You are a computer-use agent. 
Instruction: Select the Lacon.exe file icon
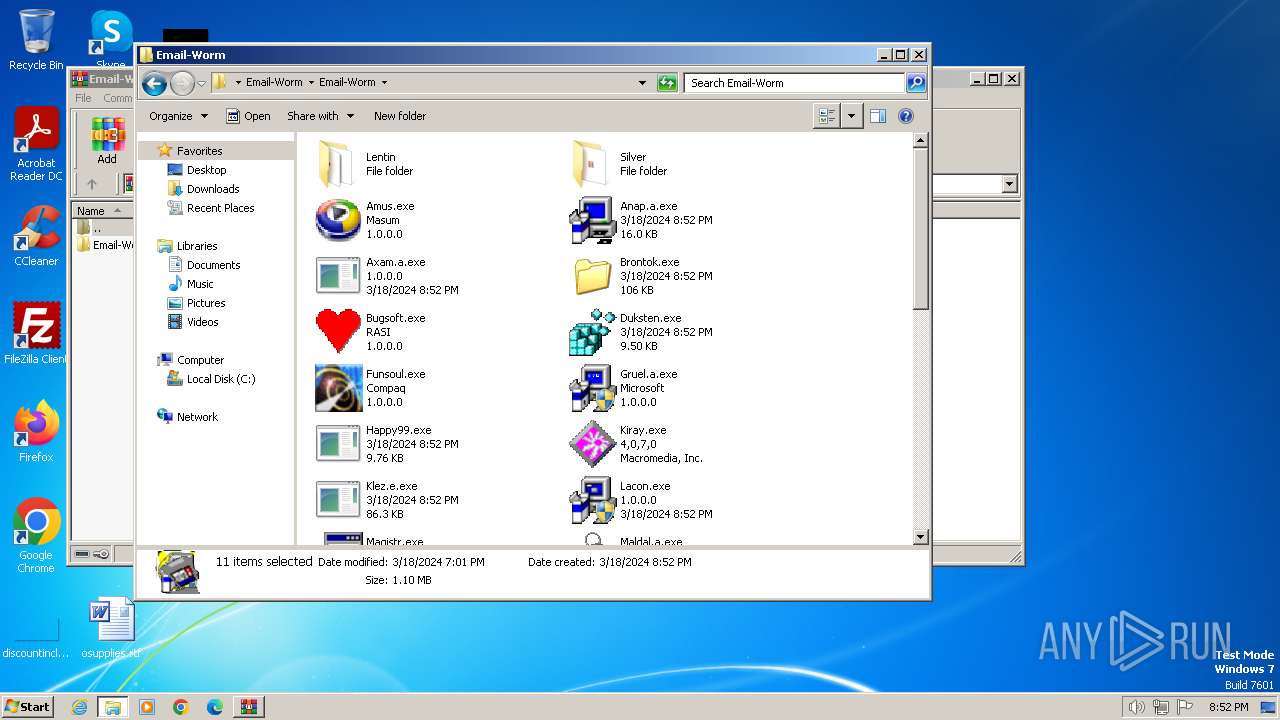592,500
